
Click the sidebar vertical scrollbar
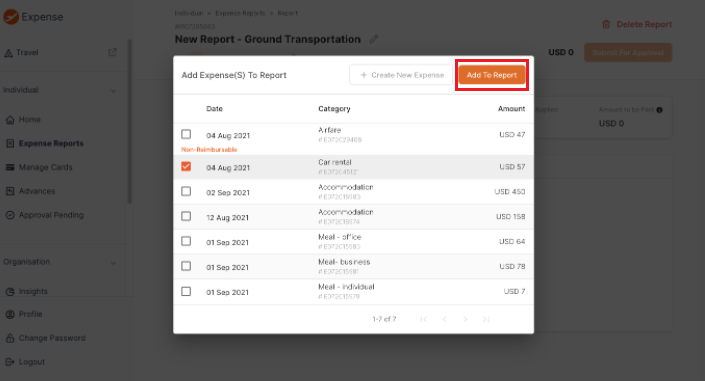pos(130,121)
